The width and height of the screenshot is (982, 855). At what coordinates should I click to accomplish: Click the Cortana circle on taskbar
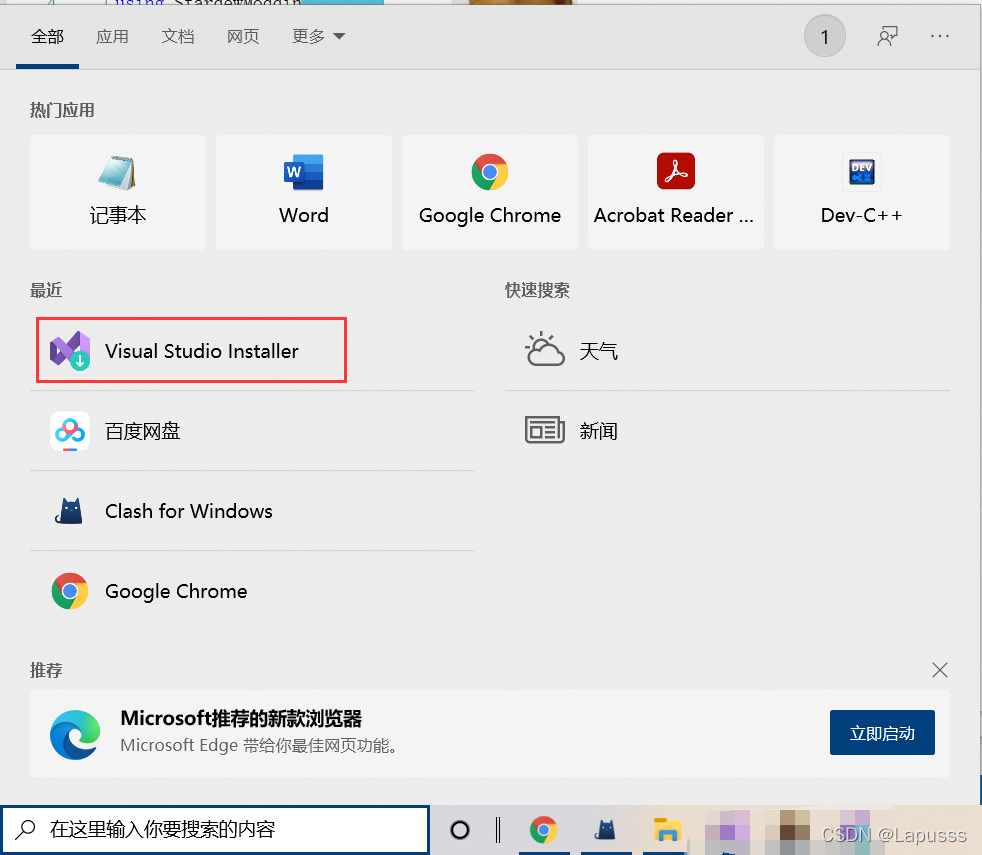[x=460, y=830]
